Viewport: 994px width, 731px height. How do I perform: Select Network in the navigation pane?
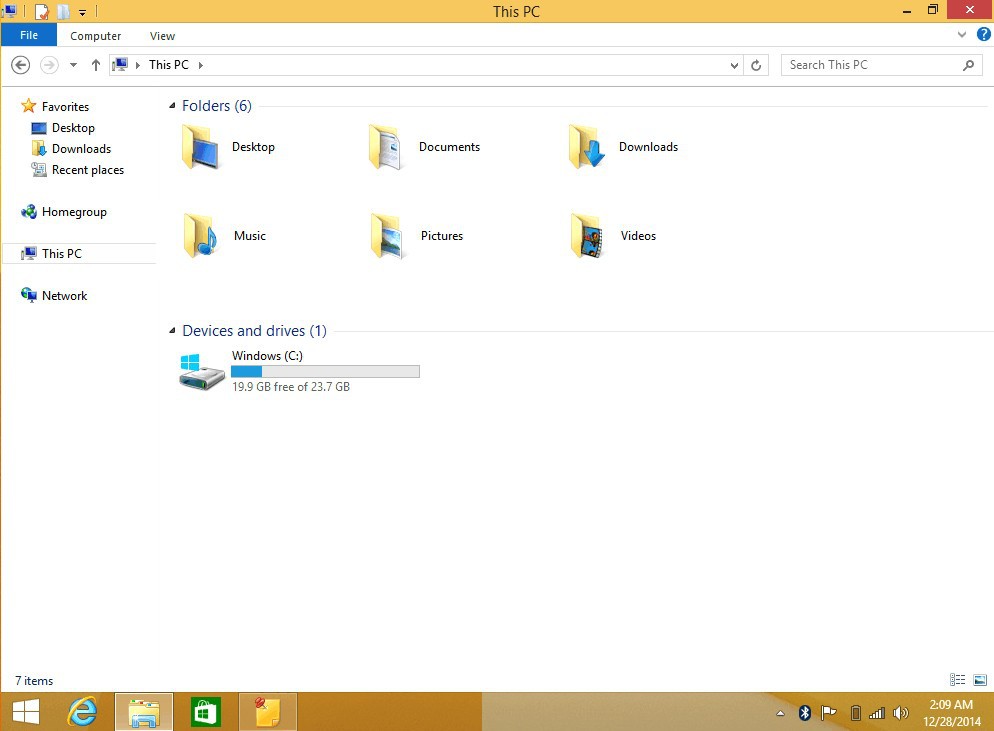point(64,296)
